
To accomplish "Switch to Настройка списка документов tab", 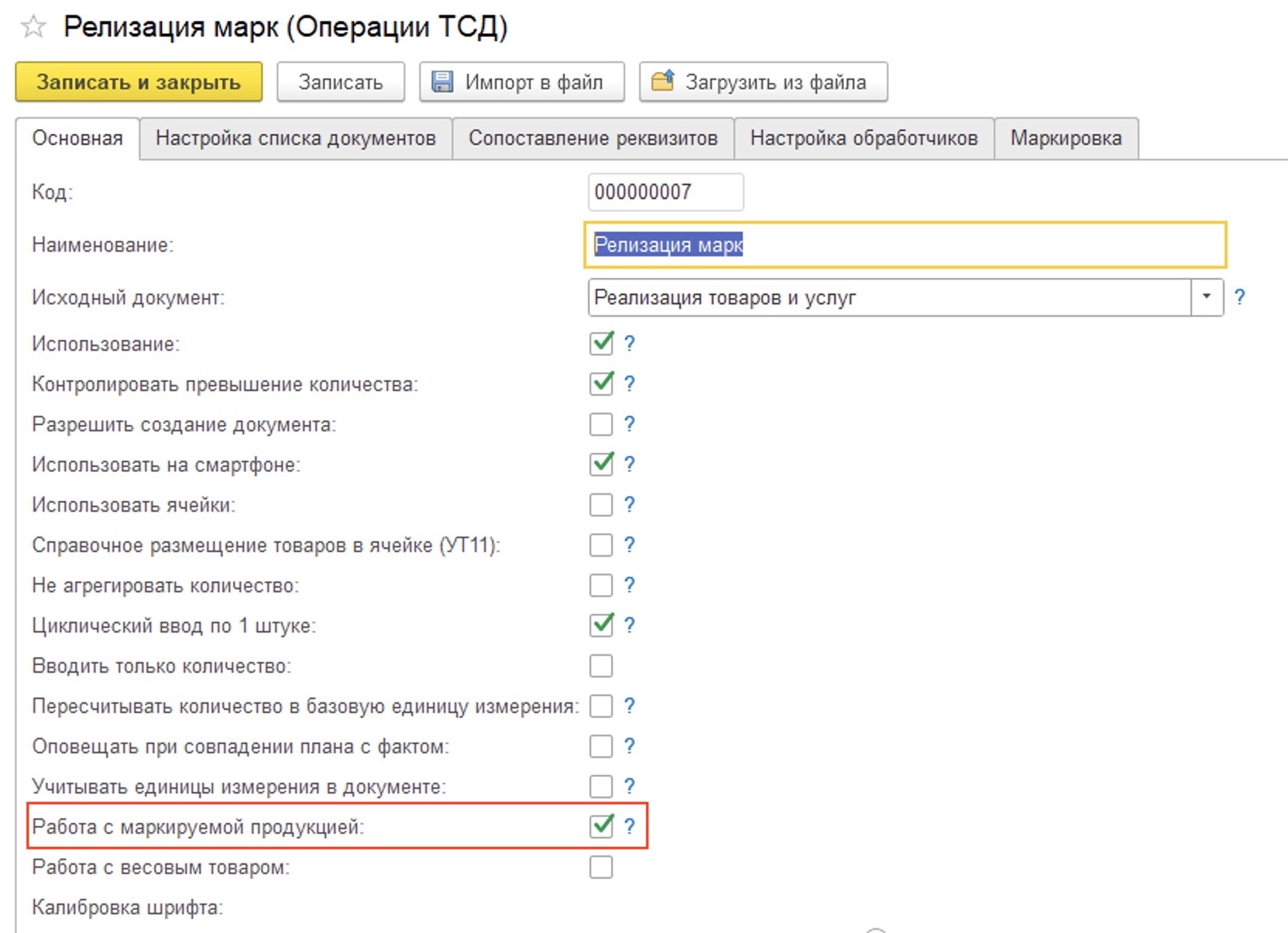I will 296,139.
